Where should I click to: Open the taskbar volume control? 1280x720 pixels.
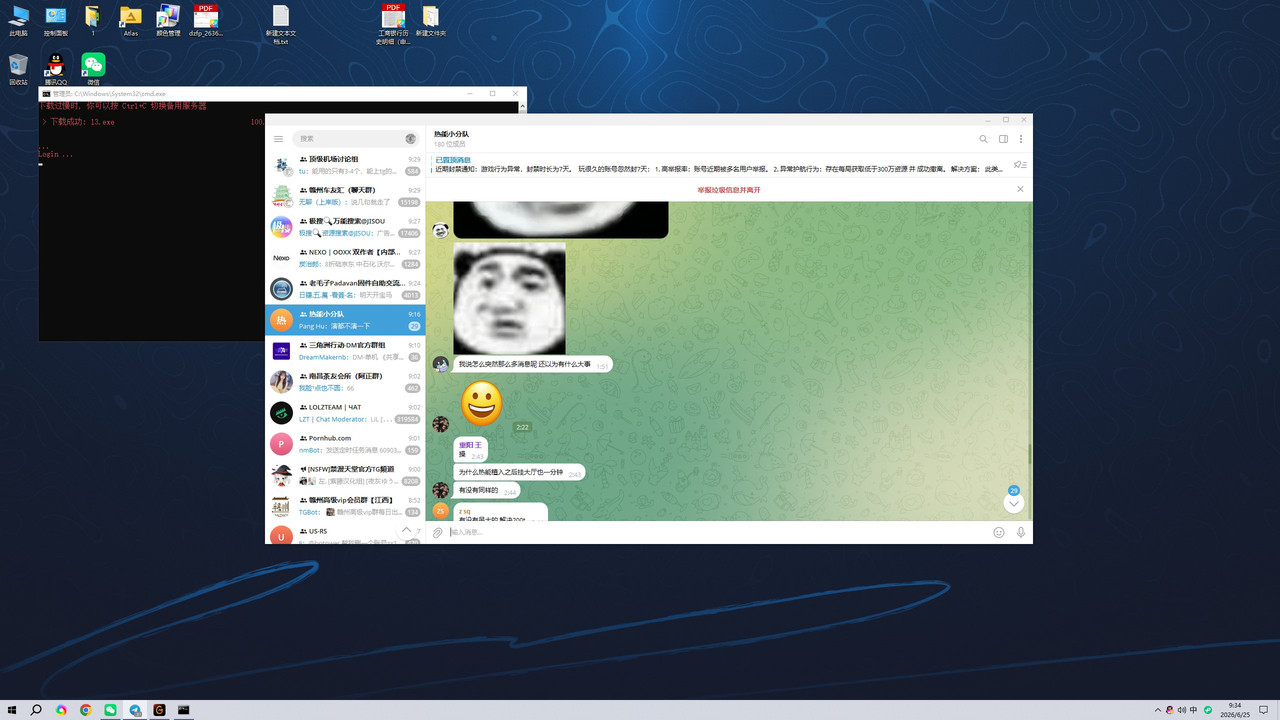tap(1182, 710)
